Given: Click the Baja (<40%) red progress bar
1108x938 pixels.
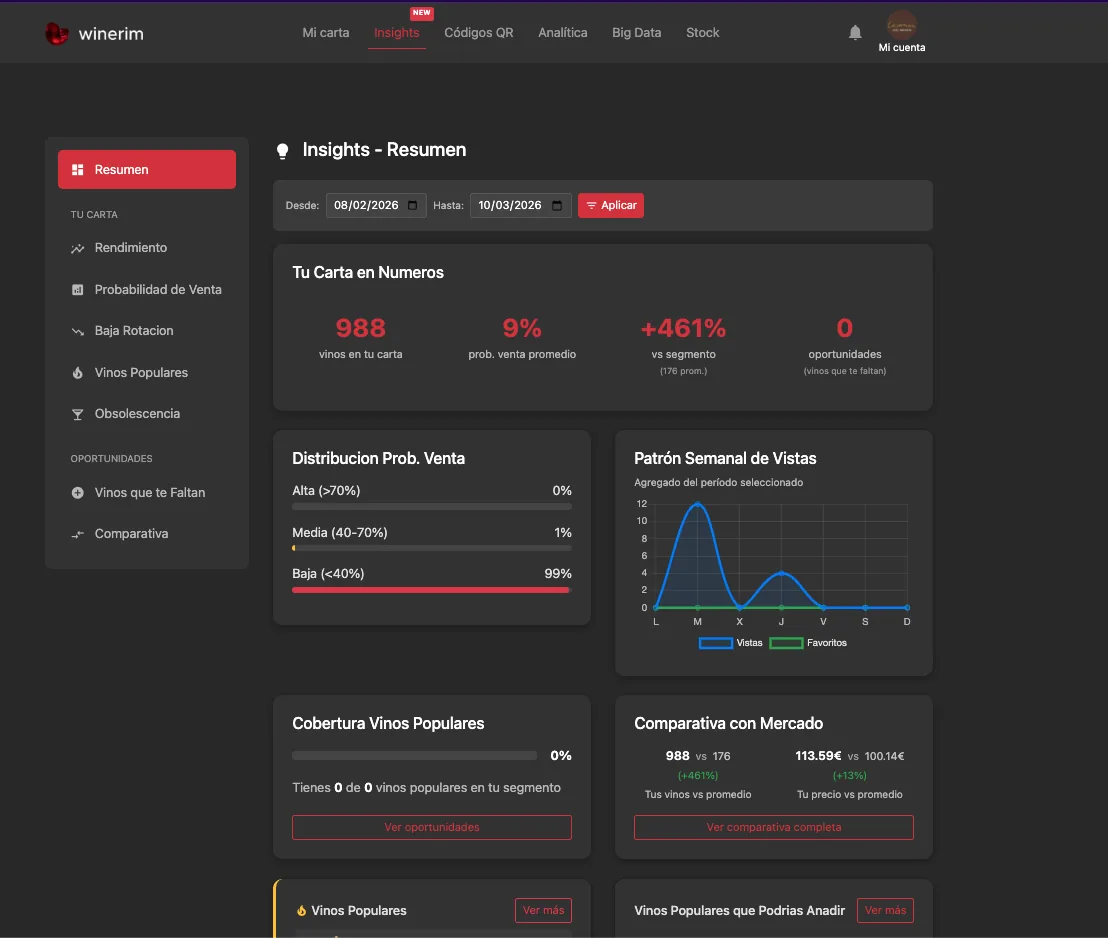Looking at the screenshot, I should [431, 590].
